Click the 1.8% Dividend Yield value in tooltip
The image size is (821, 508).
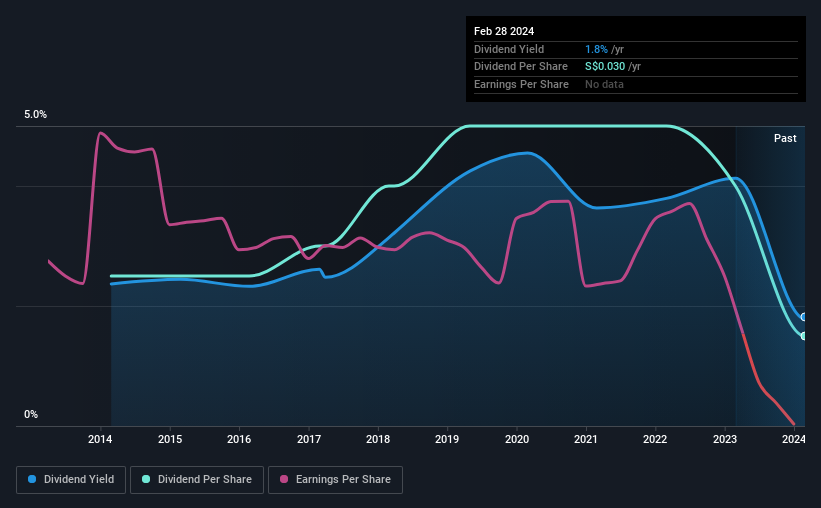pos(596,49)
